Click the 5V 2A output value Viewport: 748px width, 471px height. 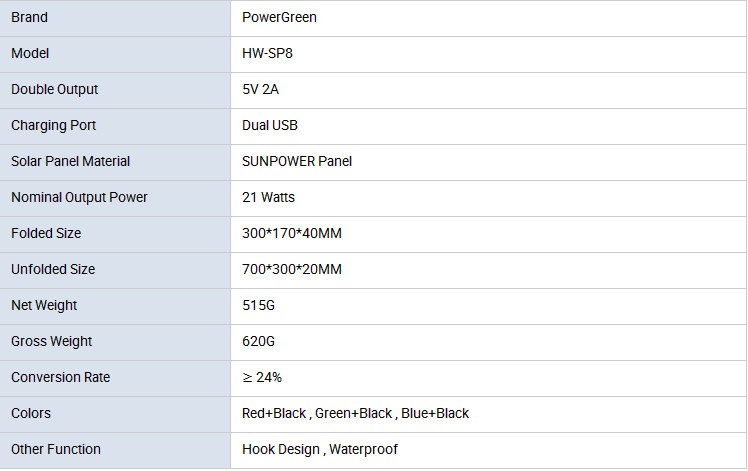260,89
